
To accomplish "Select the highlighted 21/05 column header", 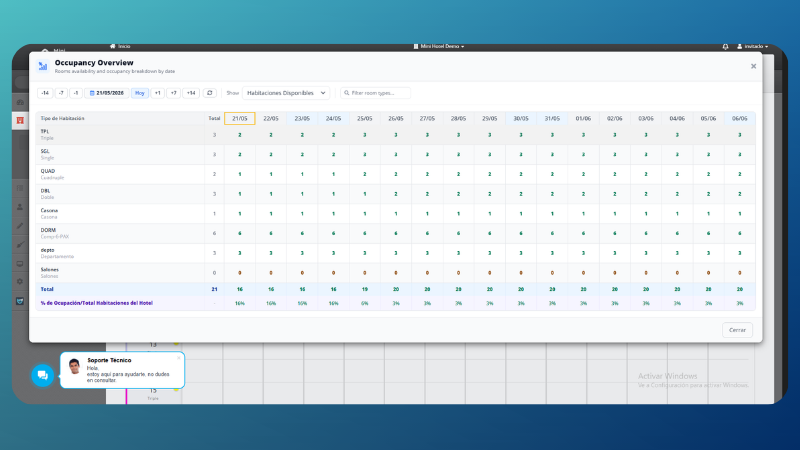I will click(240, 118).
